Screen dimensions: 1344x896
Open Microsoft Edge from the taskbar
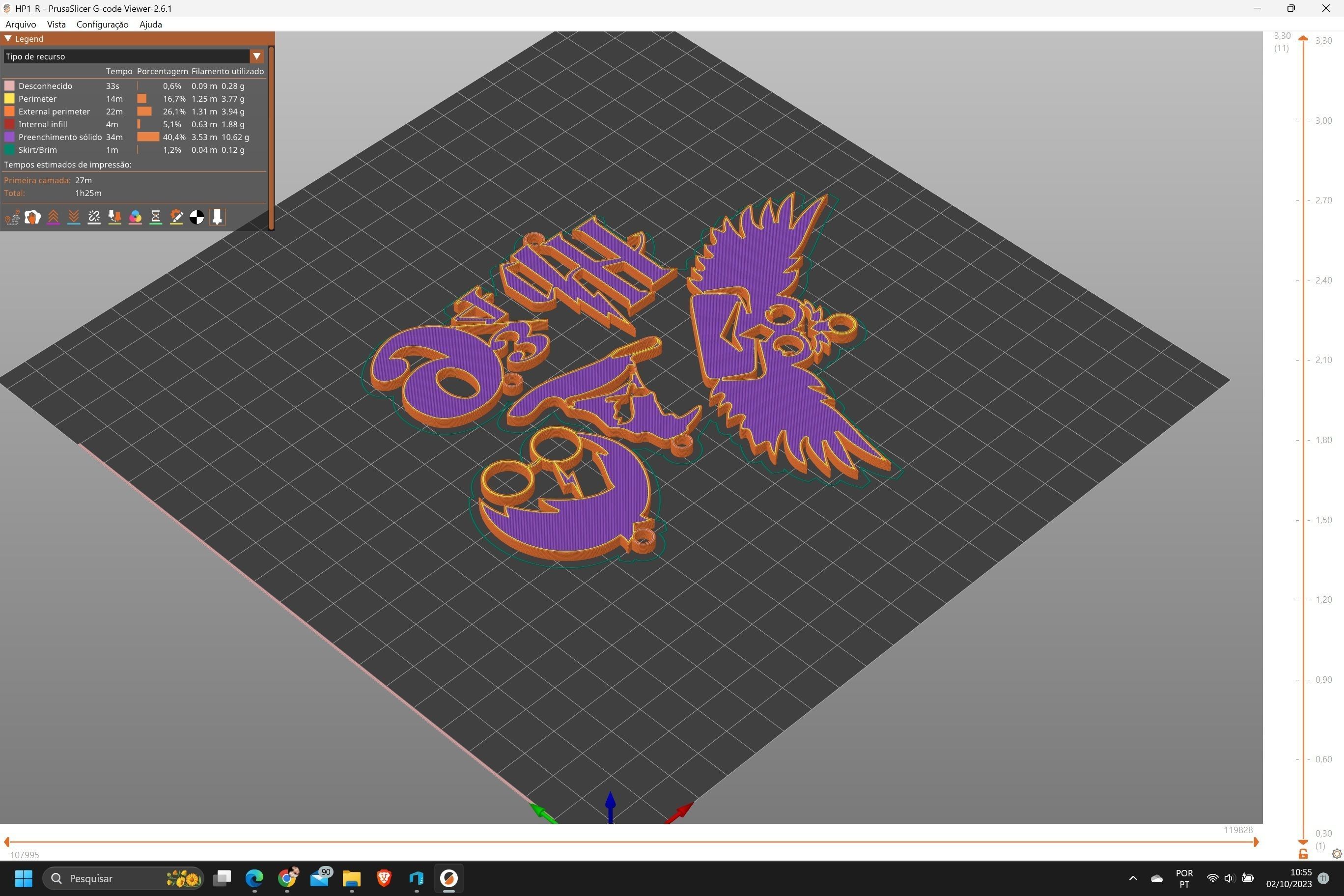point(254,878)
